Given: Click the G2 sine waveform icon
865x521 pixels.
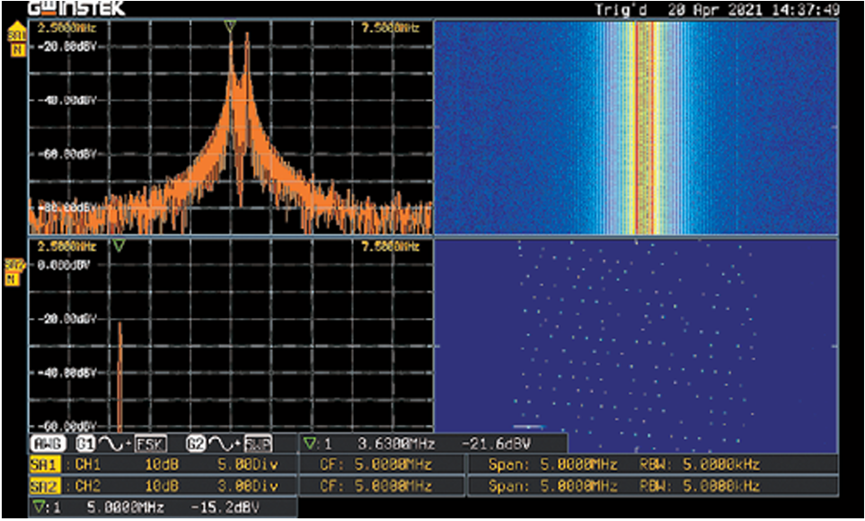Looking at the screenshot, I should [x=221, y=444].
